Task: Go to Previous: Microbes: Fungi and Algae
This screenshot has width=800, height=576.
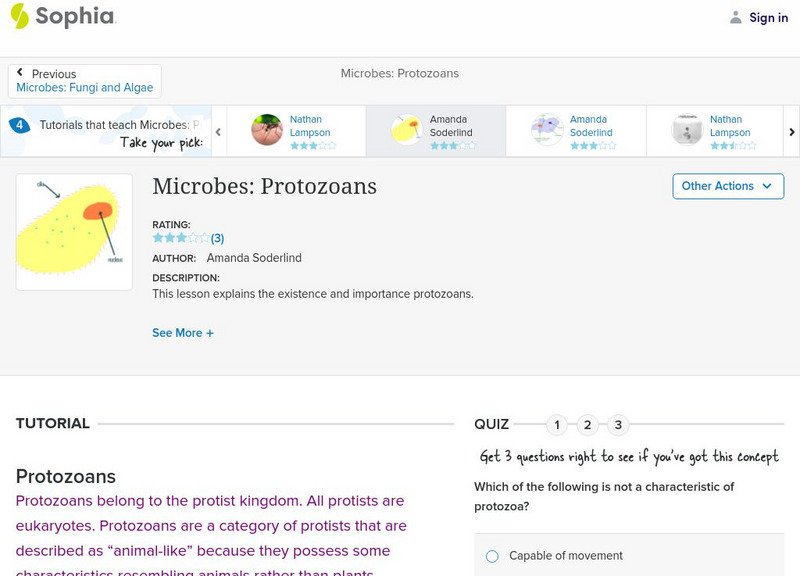Action: pyautogui.click(x=85, y=81)
